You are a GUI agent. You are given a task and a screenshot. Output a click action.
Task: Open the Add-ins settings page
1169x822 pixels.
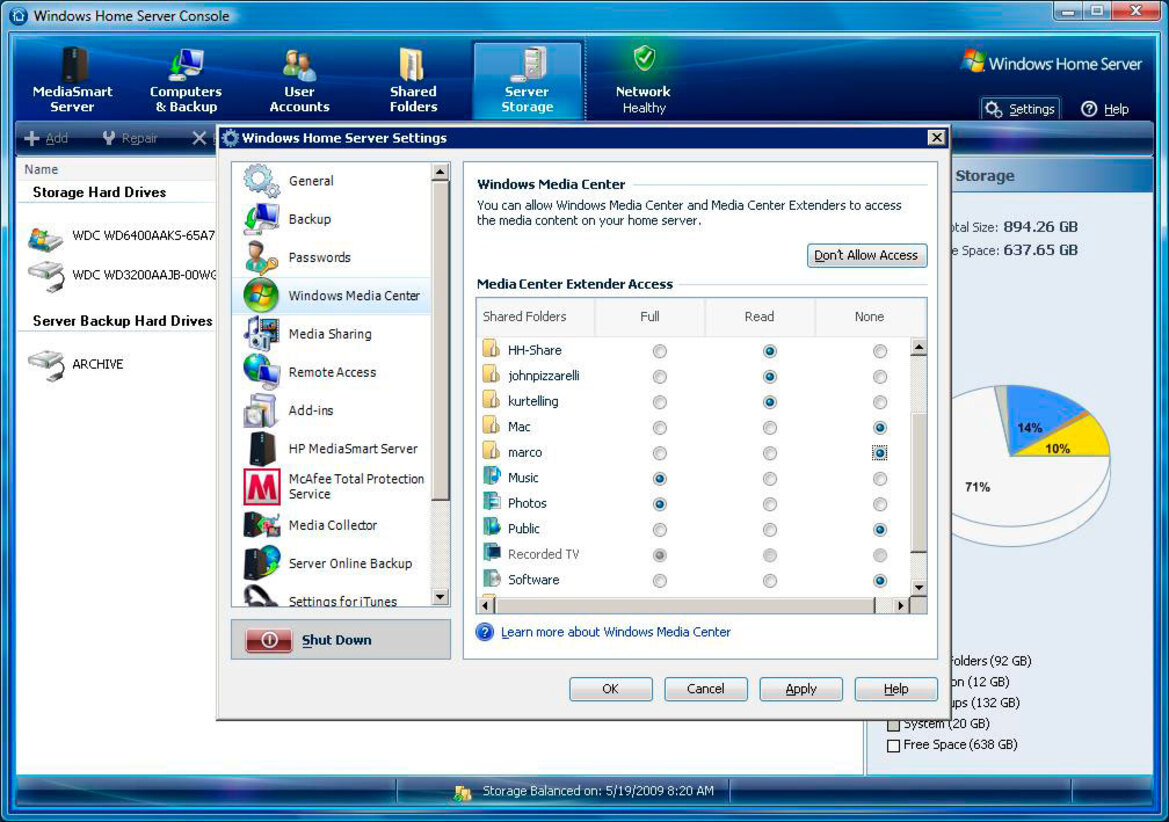[311, 410]
